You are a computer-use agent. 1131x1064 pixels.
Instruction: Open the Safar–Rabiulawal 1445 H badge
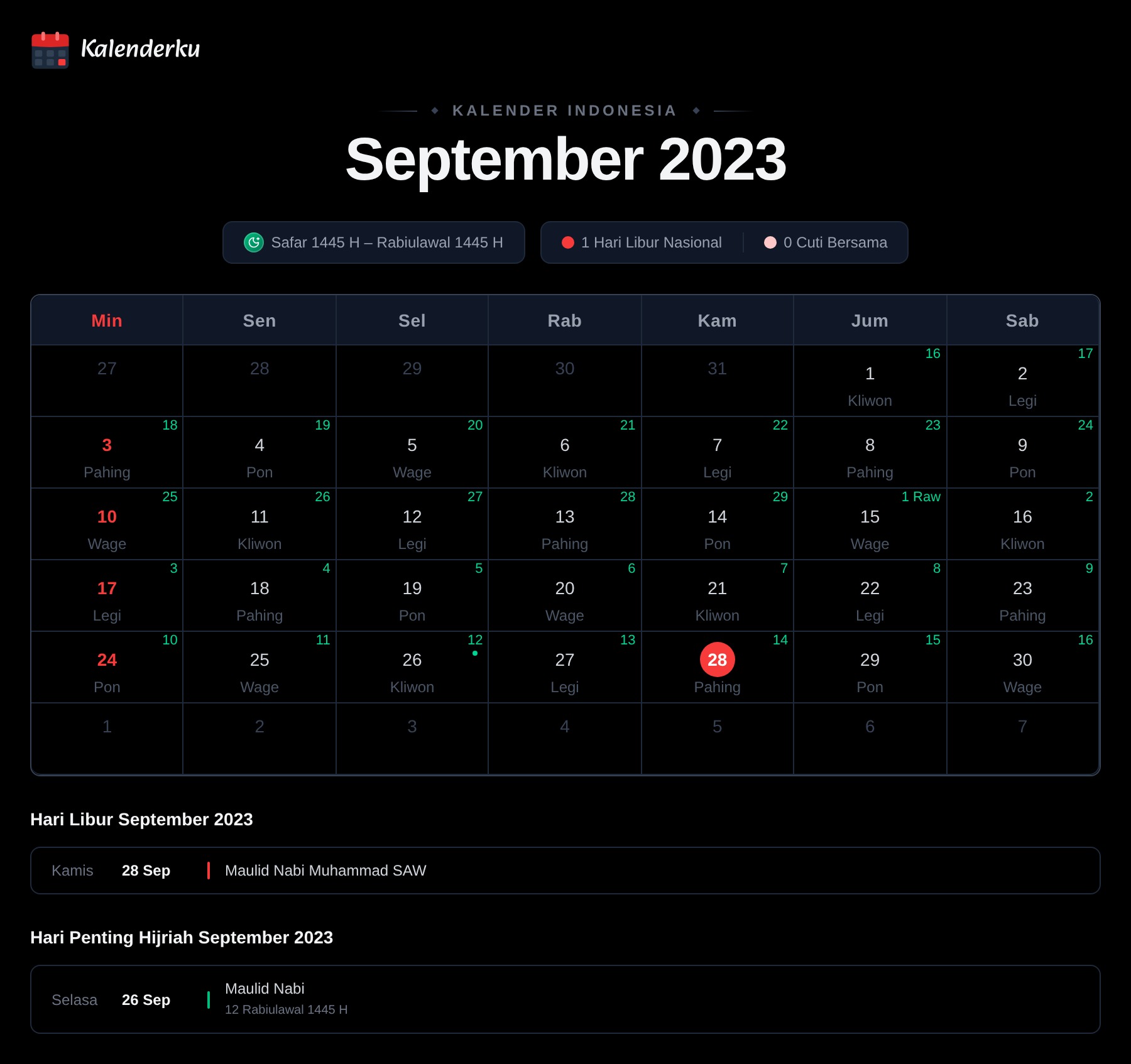tap(374, 242)
